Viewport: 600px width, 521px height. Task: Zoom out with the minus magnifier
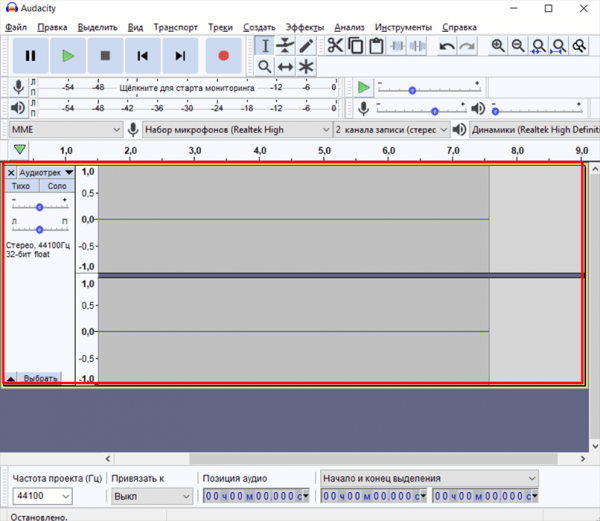point(518,46)
